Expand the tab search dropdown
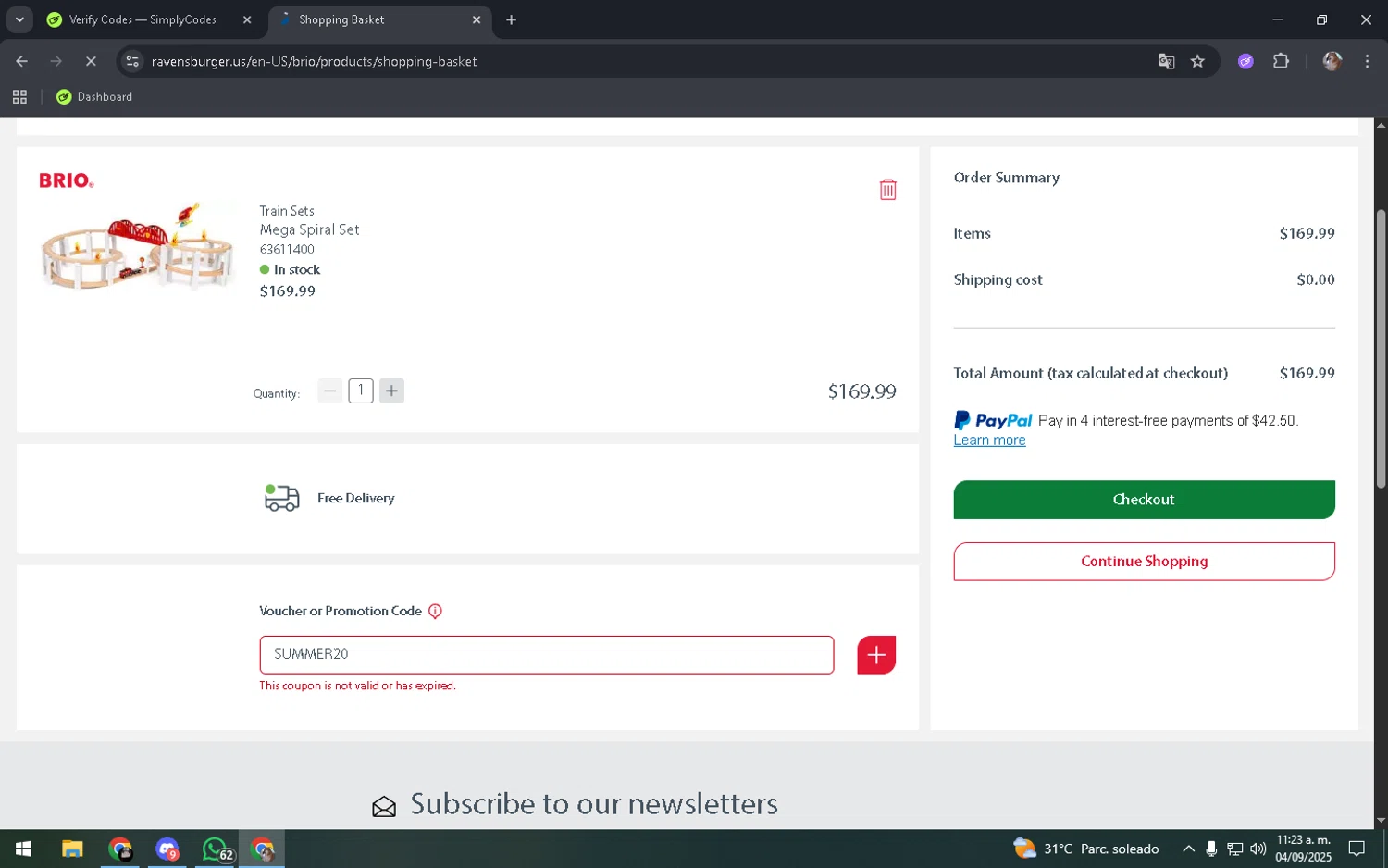This screenshot has width=1388, height=868. [19, 19]
